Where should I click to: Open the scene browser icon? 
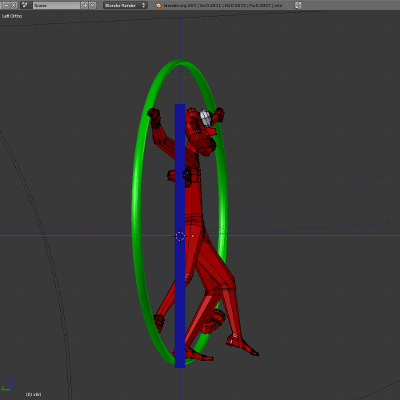(25, 5)
